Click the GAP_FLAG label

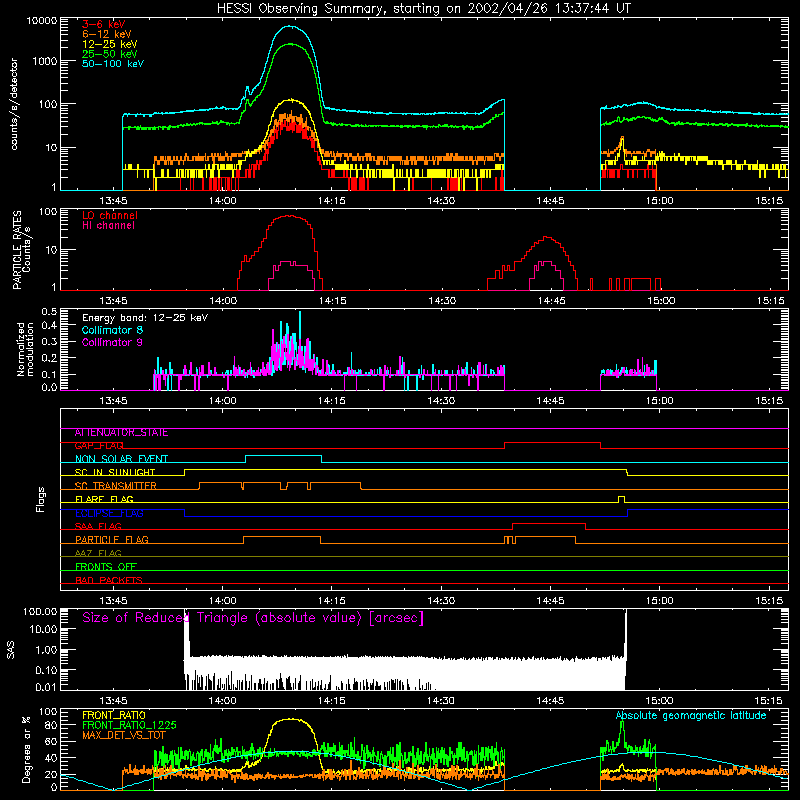(x=99, y=446)
